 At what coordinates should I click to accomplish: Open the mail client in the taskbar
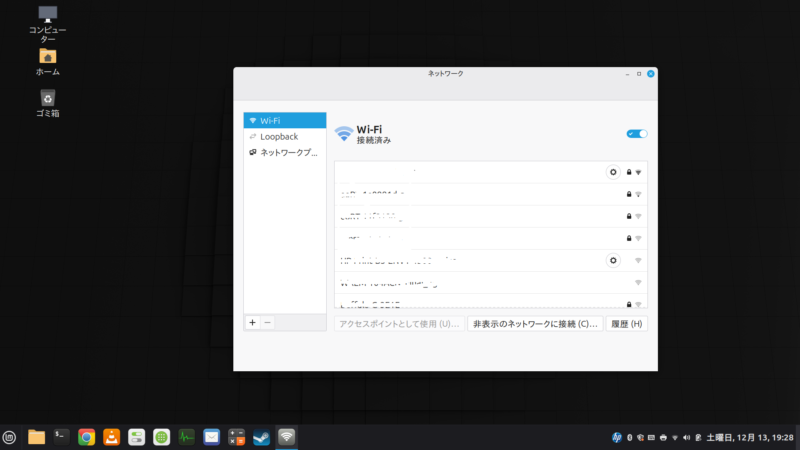tap(212, 437)
